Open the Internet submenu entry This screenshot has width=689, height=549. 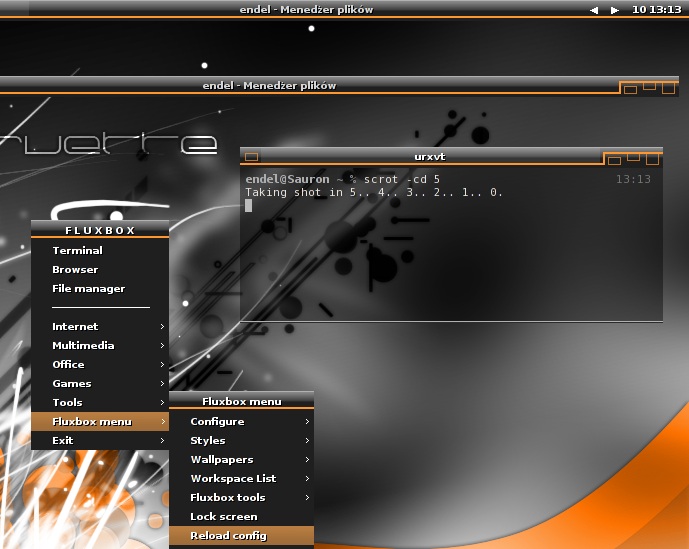[x=100, y=326]
